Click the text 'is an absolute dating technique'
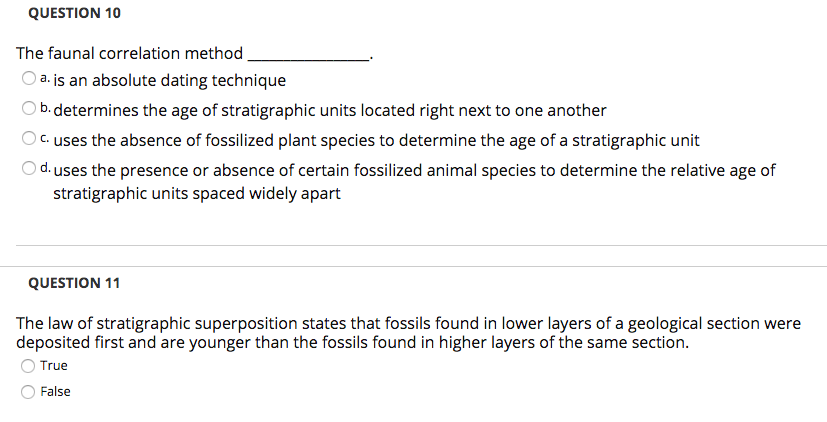The height and width of the screenshot is (422, 827). 170,81
